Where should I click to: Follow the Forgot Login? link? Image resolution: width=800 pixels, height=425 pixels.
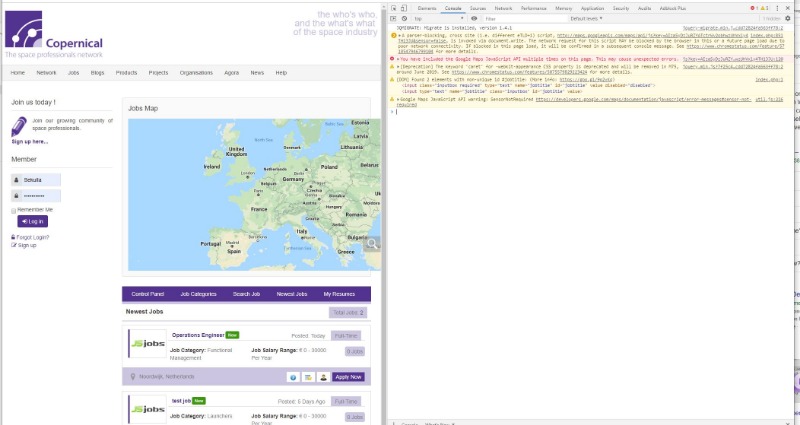33,237
